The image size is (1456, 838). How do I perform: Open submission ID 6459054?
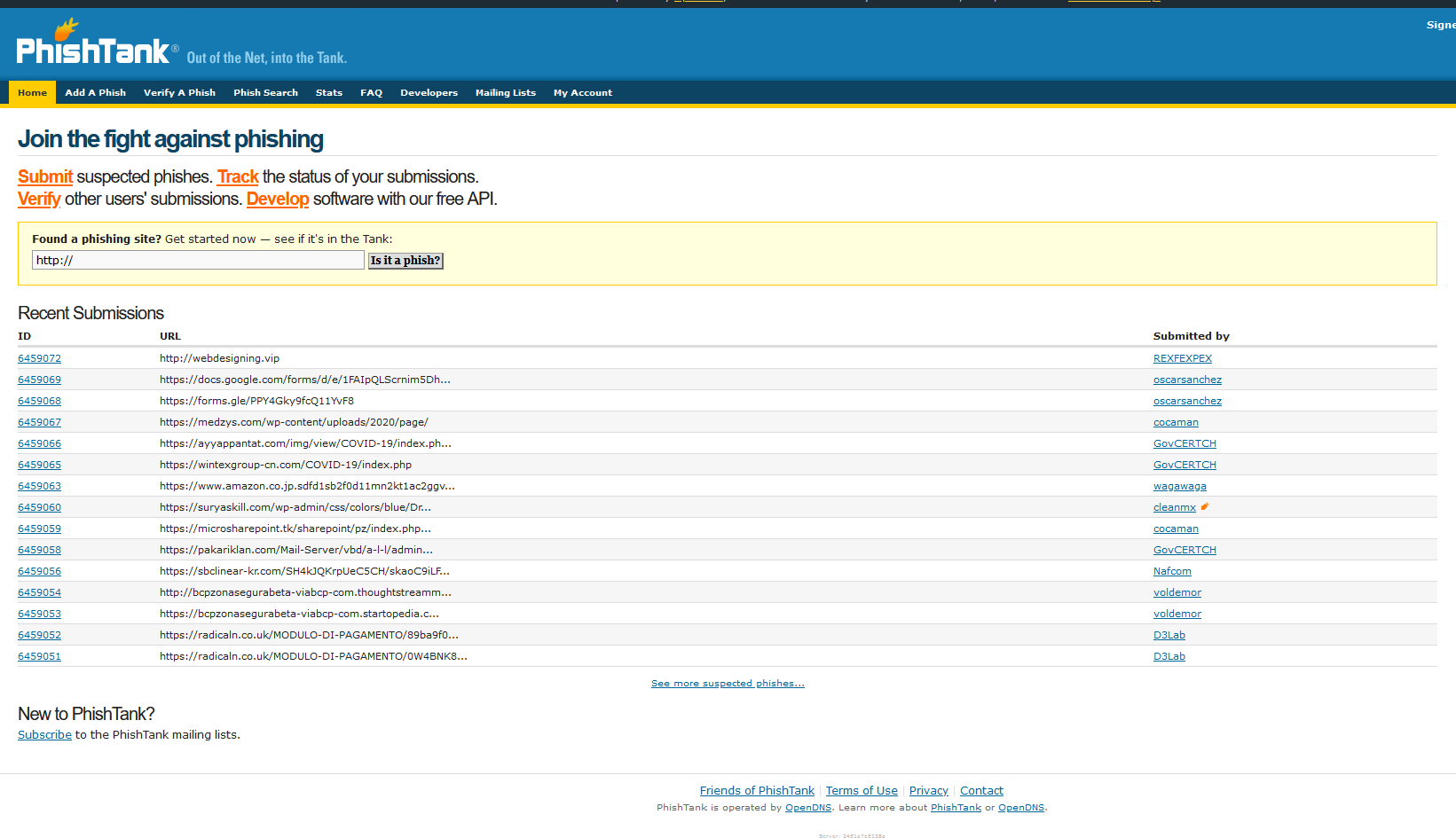click(39, 592)
